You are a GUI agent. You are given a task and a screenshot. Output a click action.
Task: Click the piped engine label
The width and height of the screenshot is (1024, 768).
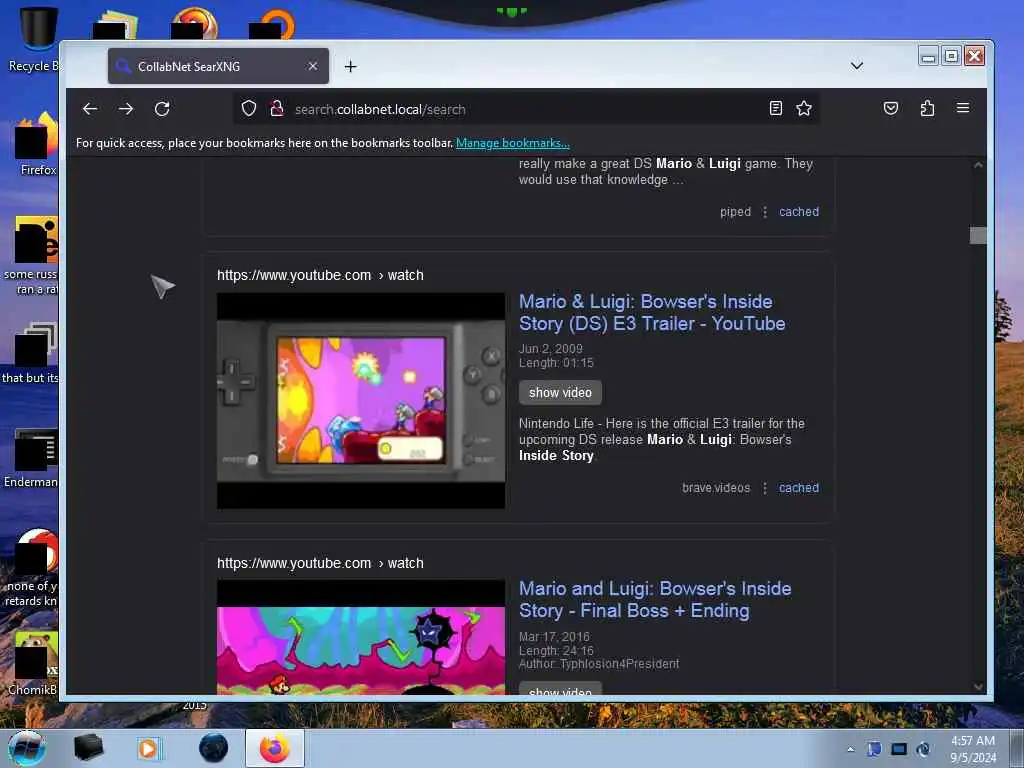click(x=735, y=212)
